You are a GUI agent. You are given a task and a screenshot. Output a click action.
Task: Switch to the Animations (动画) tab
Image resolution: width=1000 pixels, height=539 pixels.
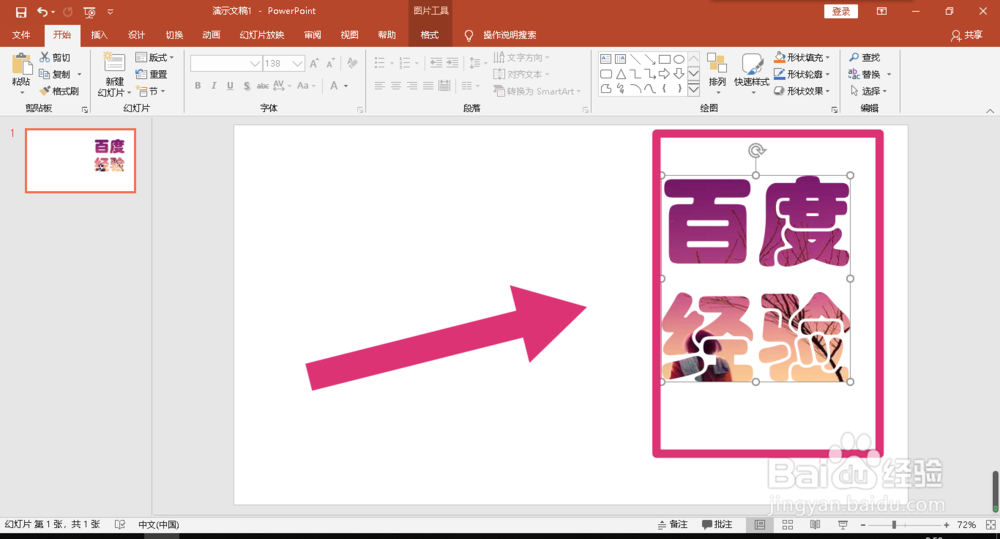point(211,35)
